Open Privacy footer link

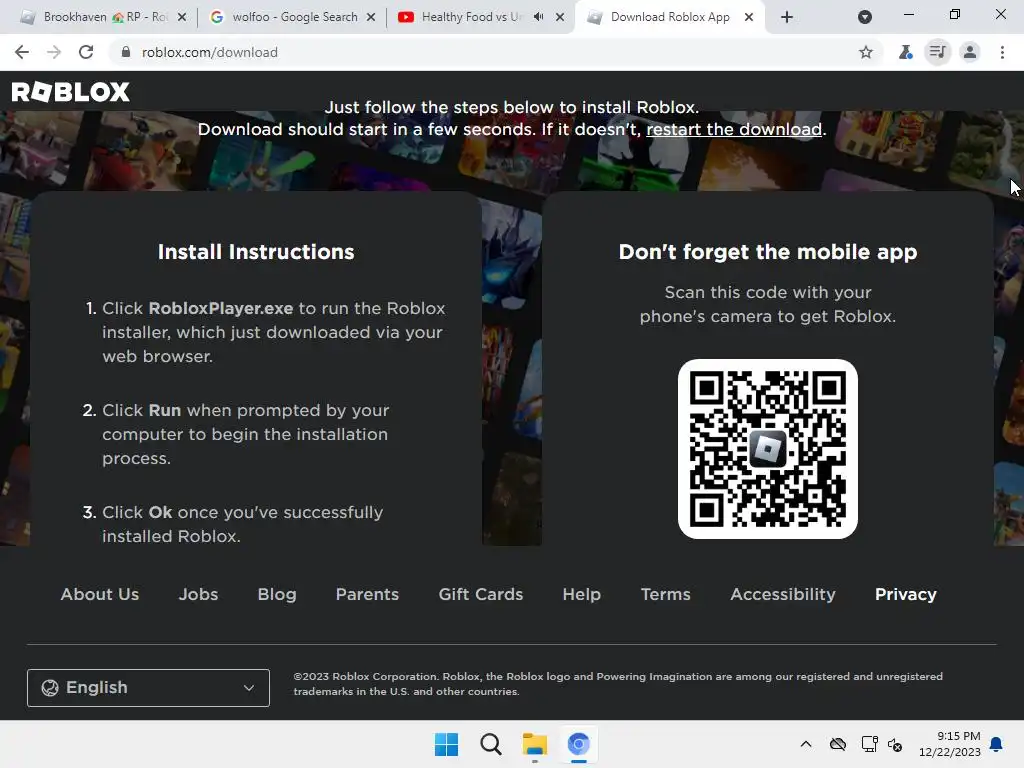pyautogui.click(x=906, y=594)
